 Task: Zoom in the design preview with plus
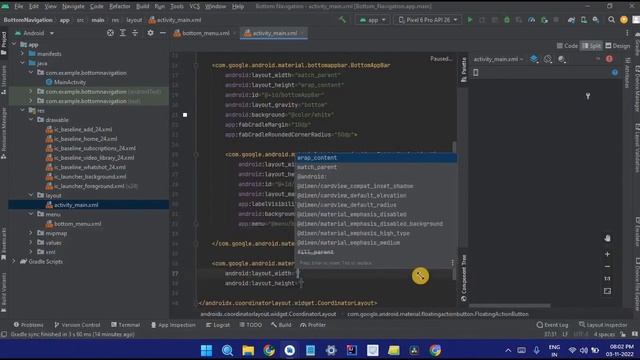(607, 254)
